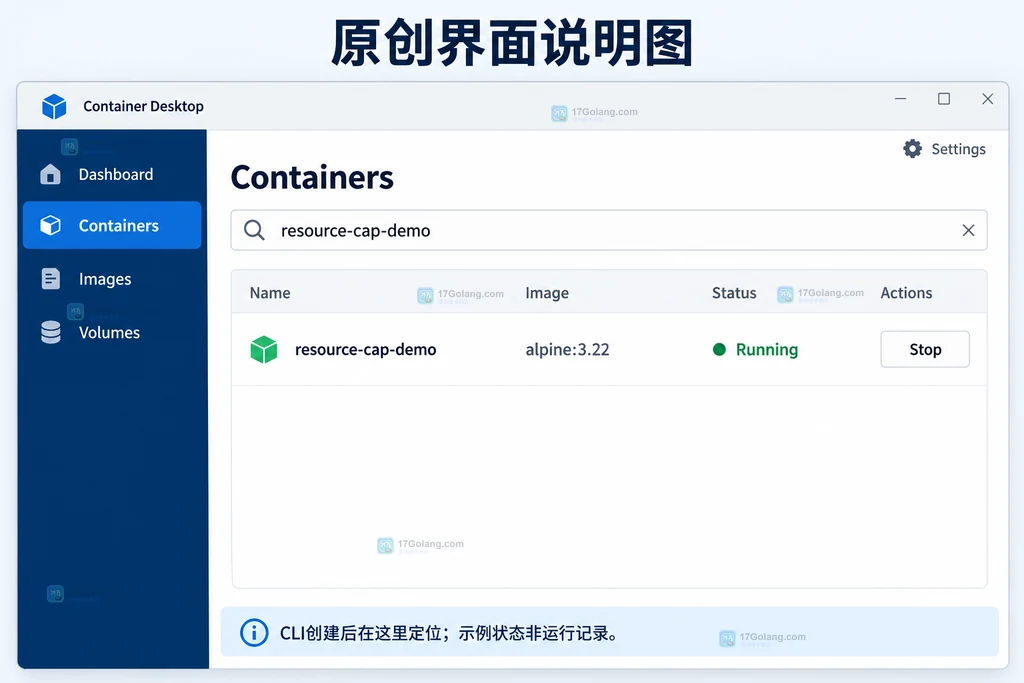
Task: Click the Container Desktop title text
Action: tap(143, 106)
